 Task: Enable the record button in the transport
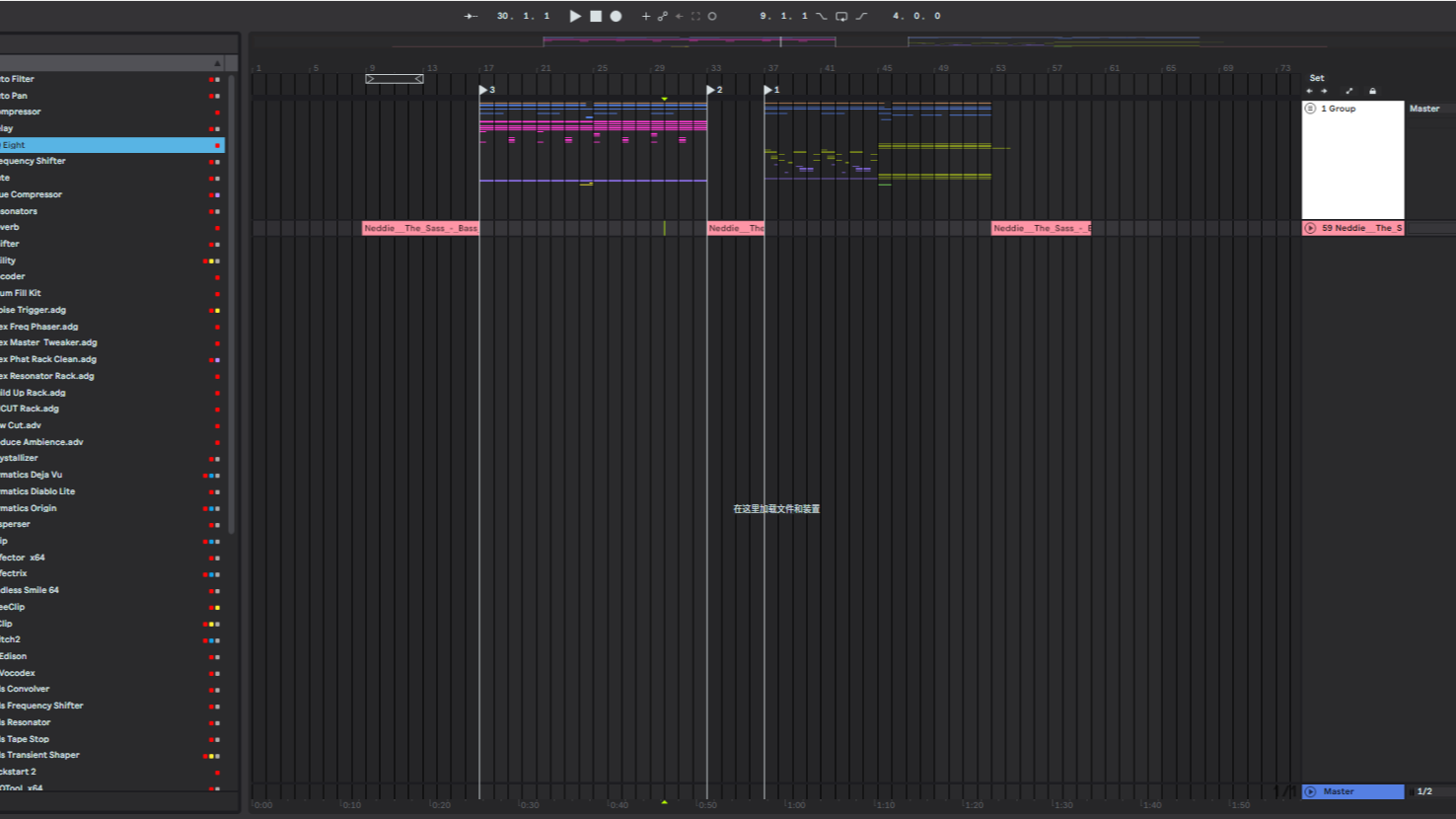coord(616,16)
